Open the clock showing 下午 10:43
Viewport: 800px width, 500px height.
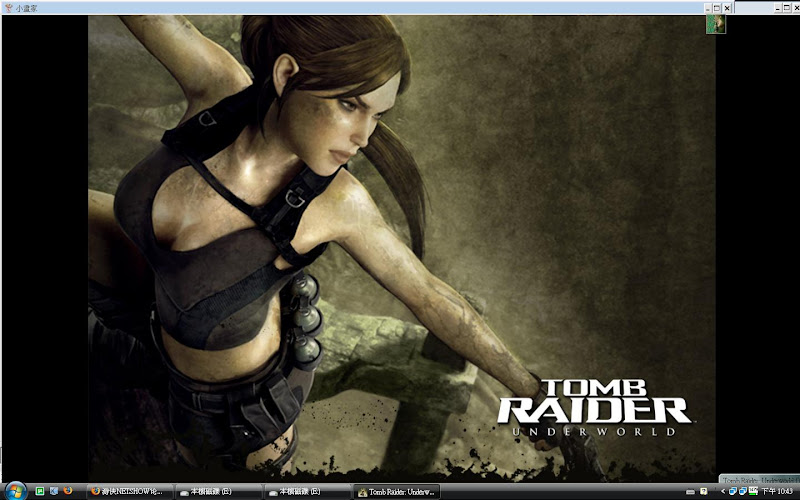[x=777, y=491]
